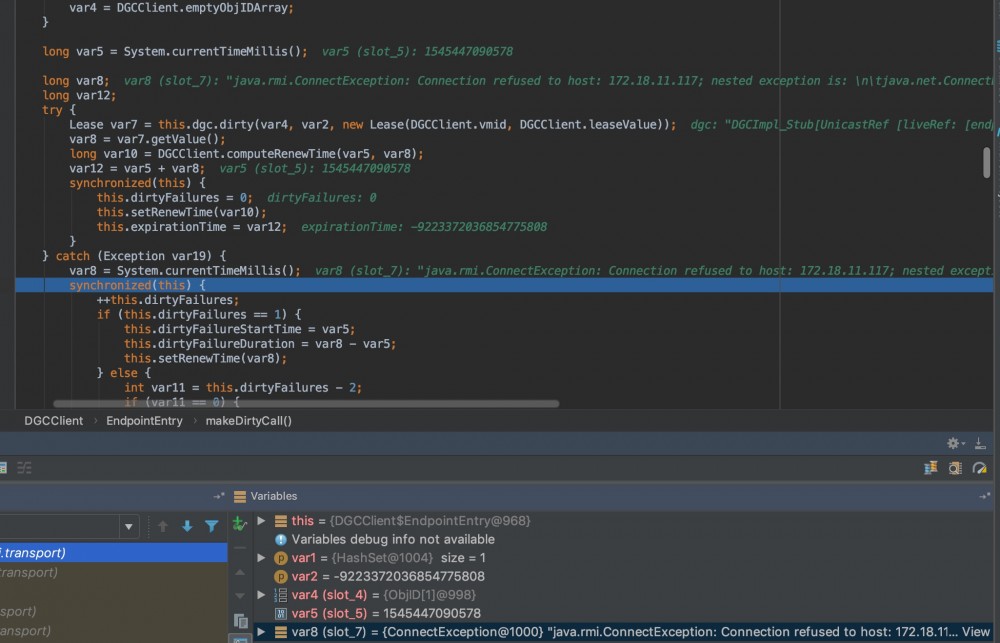Open the memory view chip icon

click(x=956, y=467)
